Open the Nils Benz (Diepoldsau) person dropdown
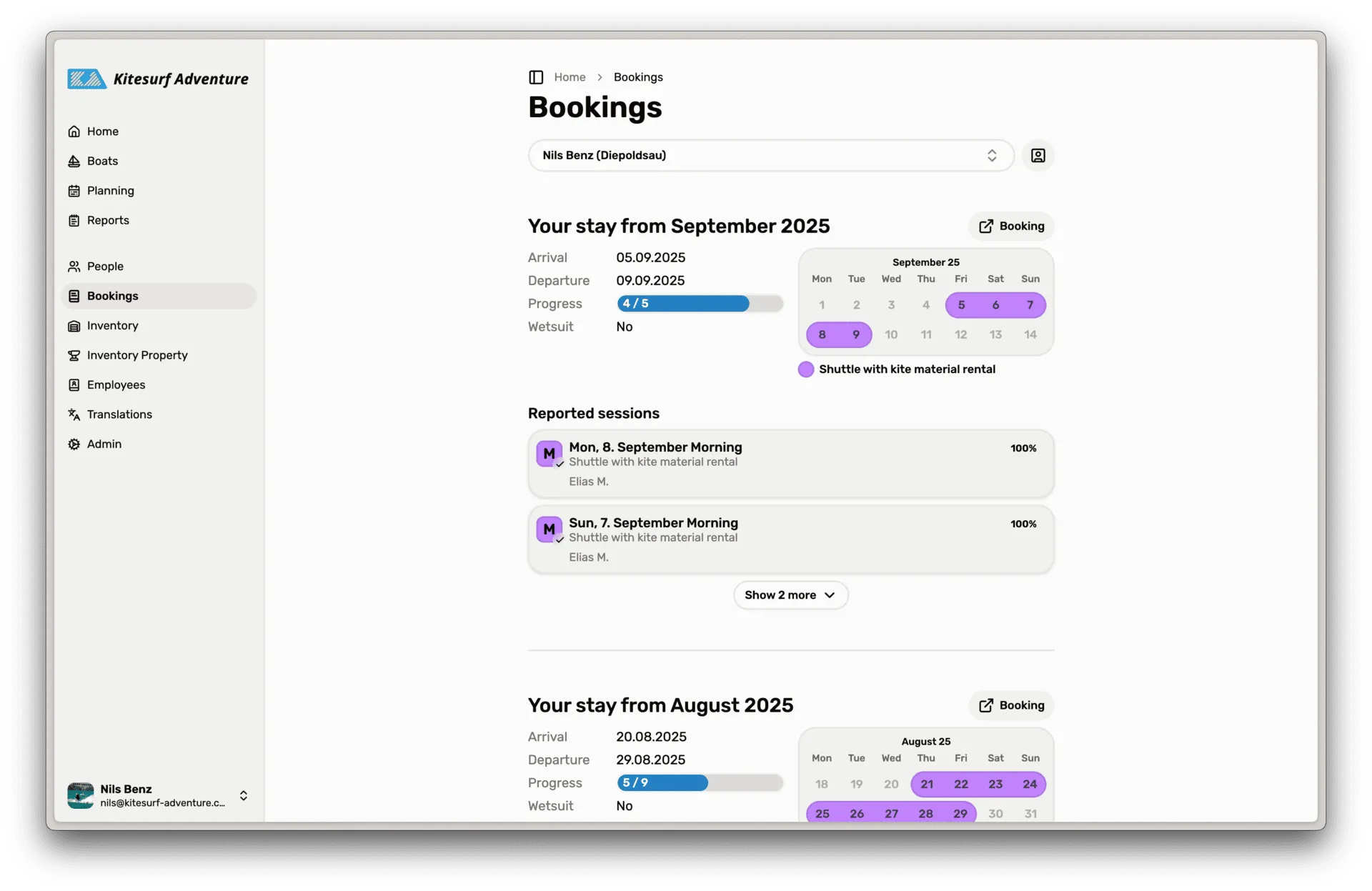This screenshot has height=891, width=1372. pyautogui.click(x=770, y=156)
